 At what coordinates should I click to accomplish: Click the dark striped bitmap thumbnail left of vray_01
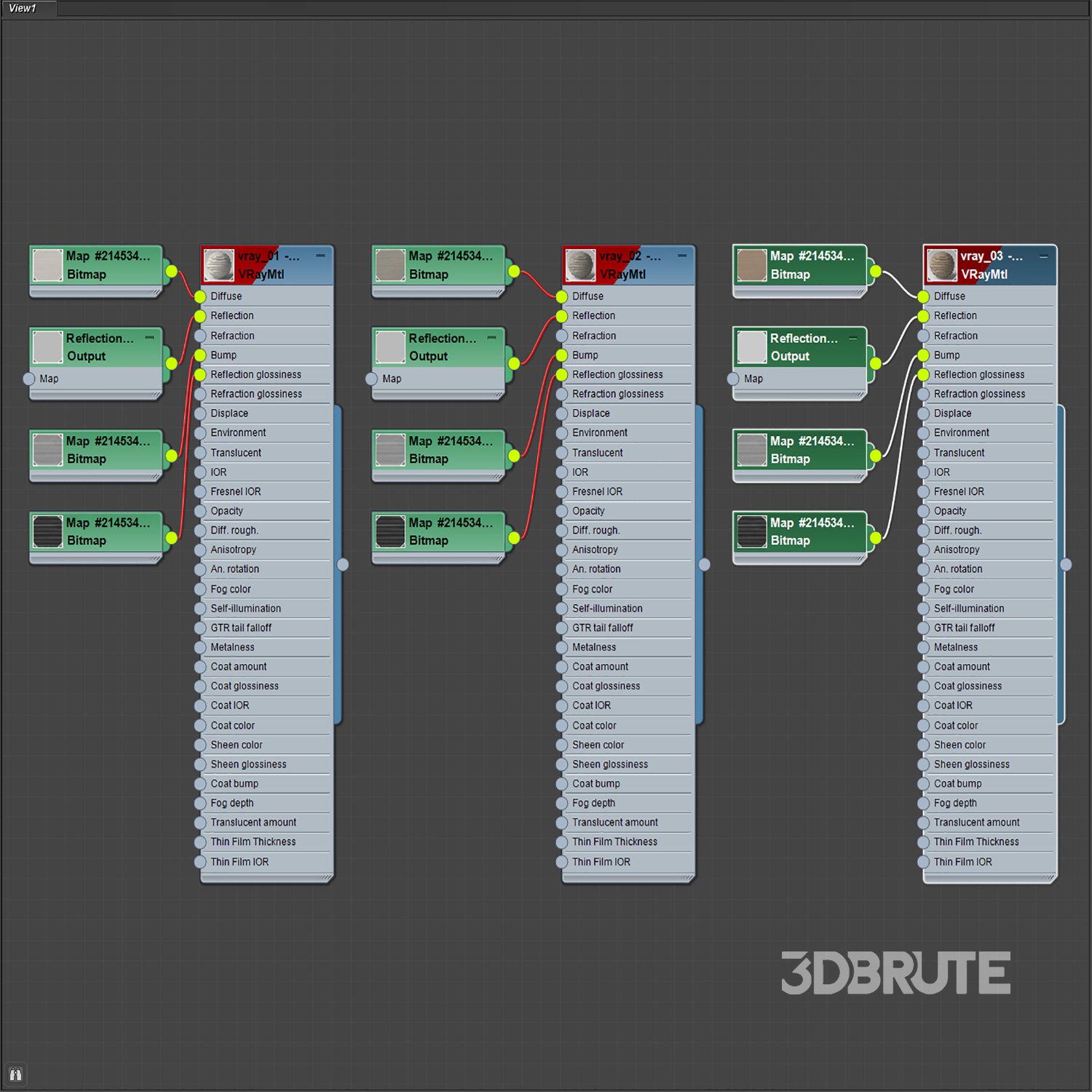pyautogui.click(x=48, y=532)
